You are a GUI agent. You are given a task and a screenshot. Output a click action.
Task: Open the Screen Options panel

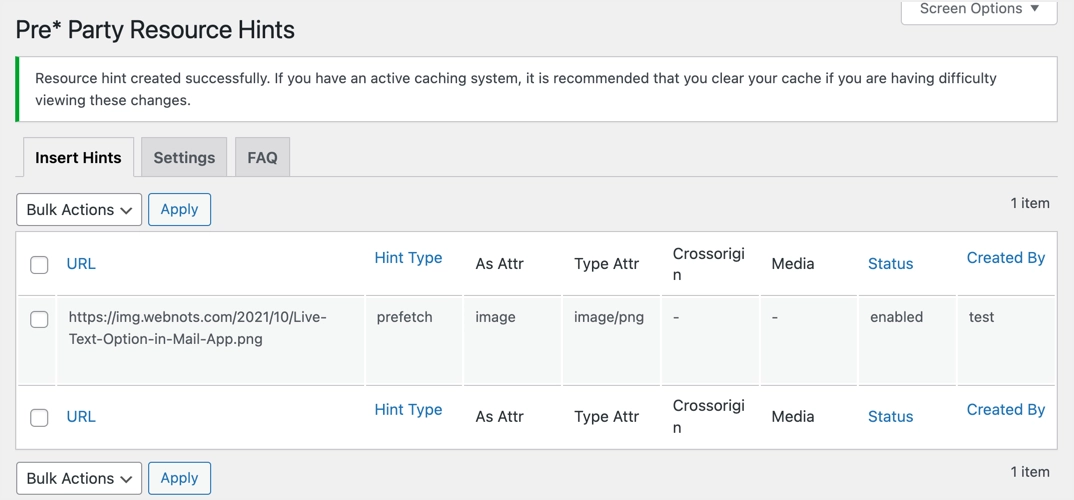[x=979, y=9]
